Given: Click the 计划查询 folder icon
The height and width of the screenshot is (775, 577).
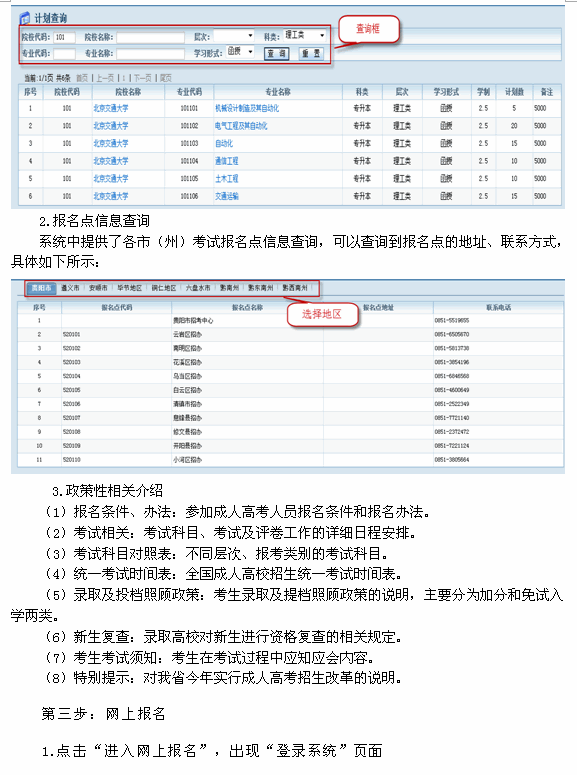Looking at the screenshot, I should coord(25,18).
